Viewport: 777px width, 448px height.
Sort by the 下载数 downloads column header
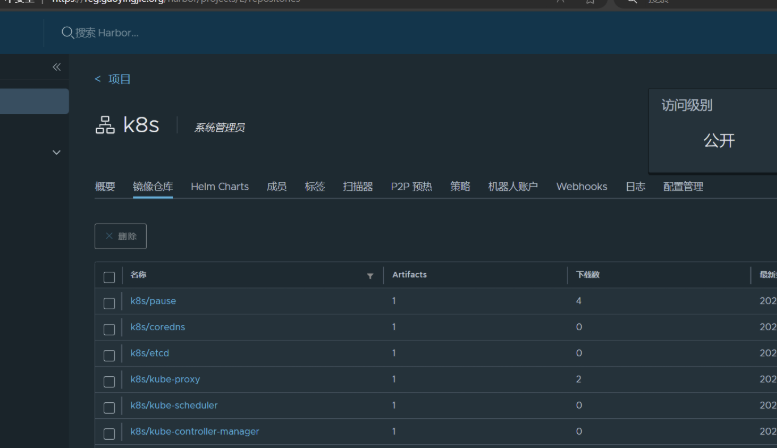pos(588,275)
